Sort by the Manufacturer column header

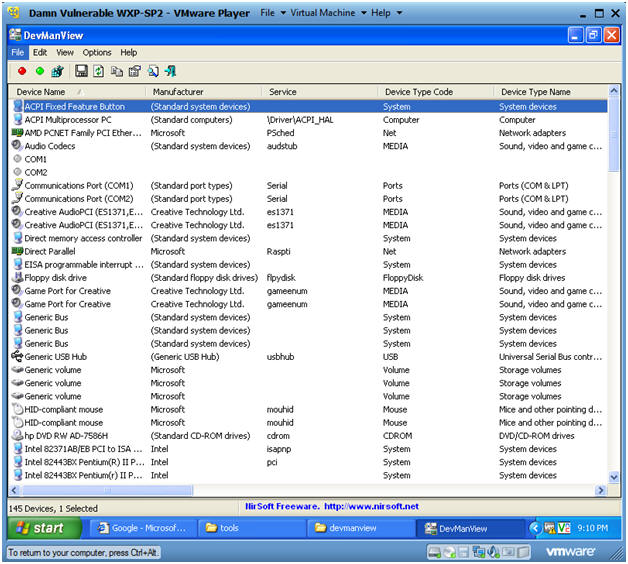pyautogui.click(x=203, y=92)
